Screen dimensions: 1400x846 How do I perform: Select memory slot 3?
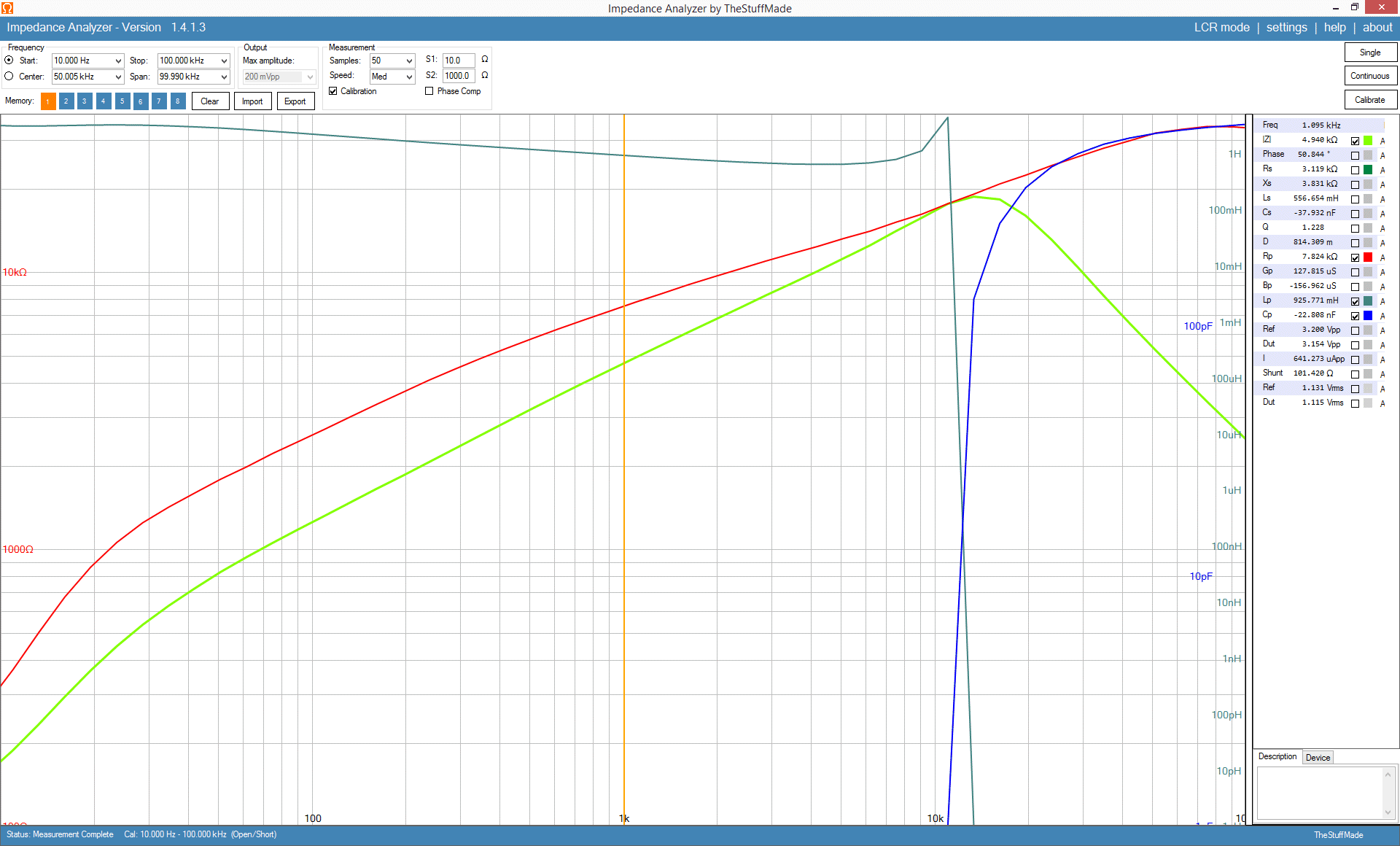click(x=85, y=101)
